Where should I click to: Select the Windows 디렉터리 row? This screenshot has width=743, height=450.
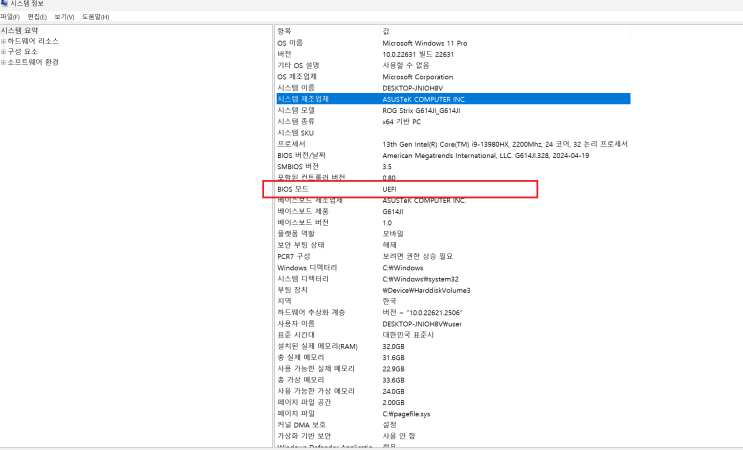453,268
